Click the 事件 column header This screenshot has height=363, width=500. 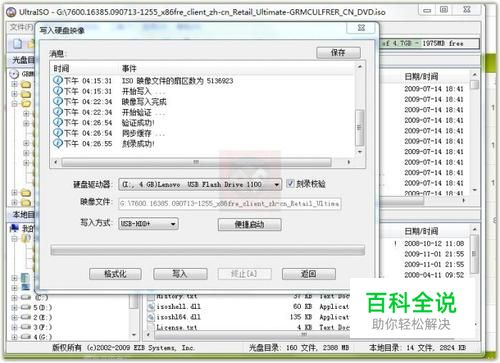click(129, 68)
